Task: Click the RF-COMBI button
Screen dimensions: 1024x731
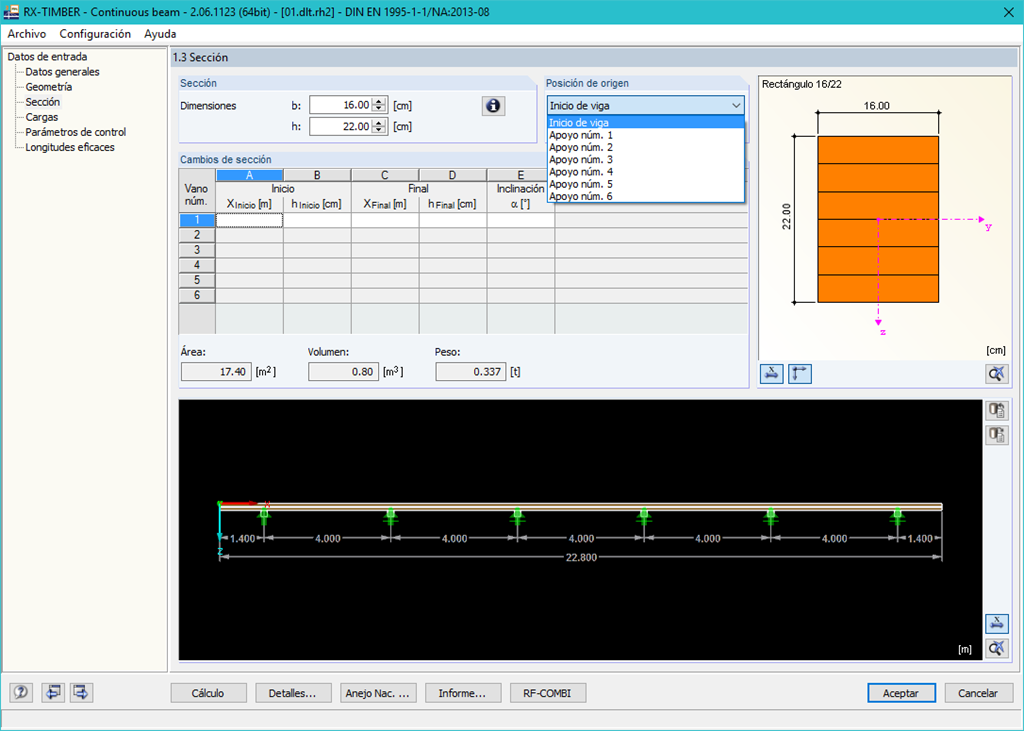Action: pyautogui.click(x=547, y=693)
